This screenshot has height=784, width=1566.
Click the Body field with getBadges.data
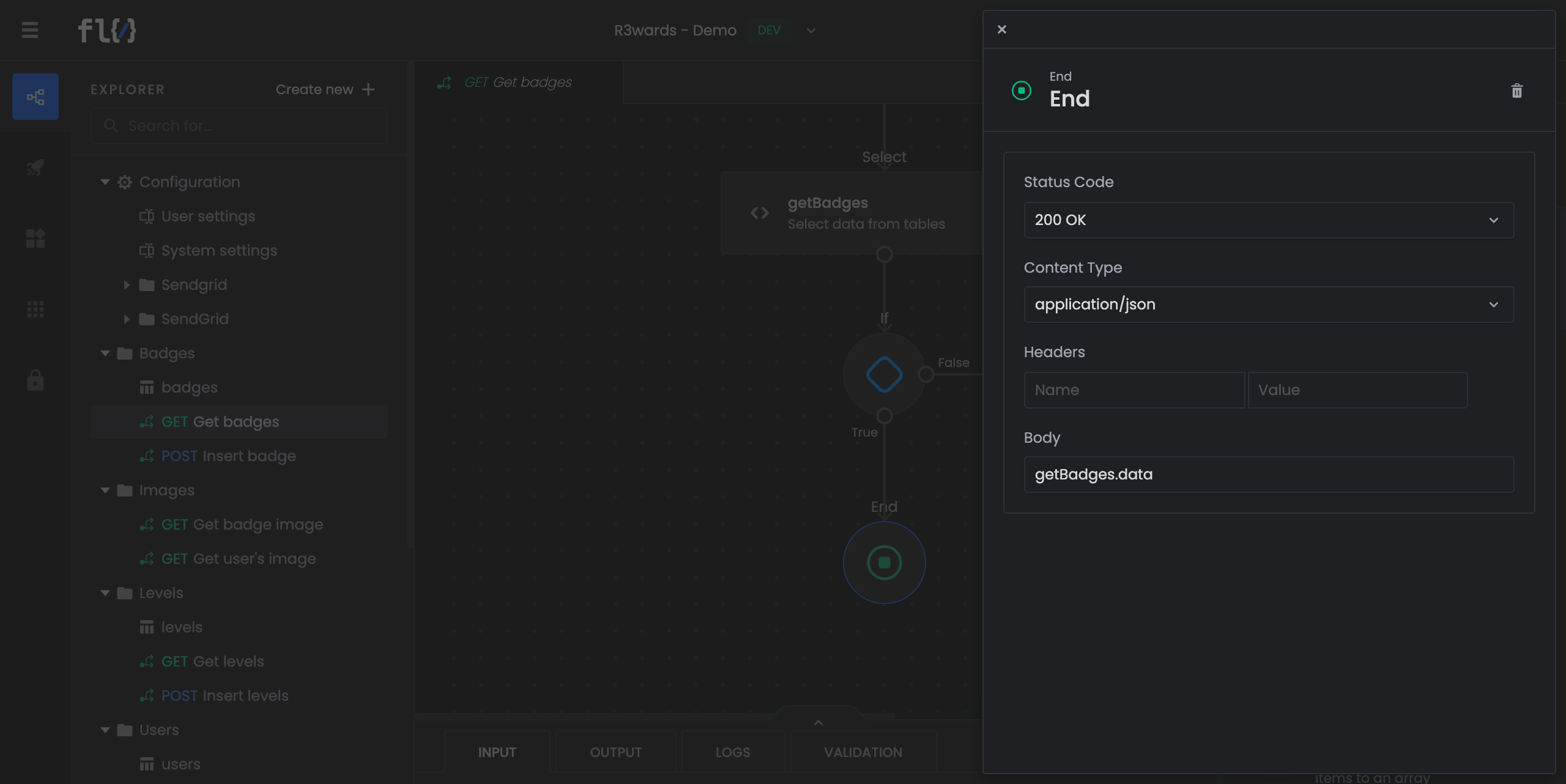[1269, 475]
